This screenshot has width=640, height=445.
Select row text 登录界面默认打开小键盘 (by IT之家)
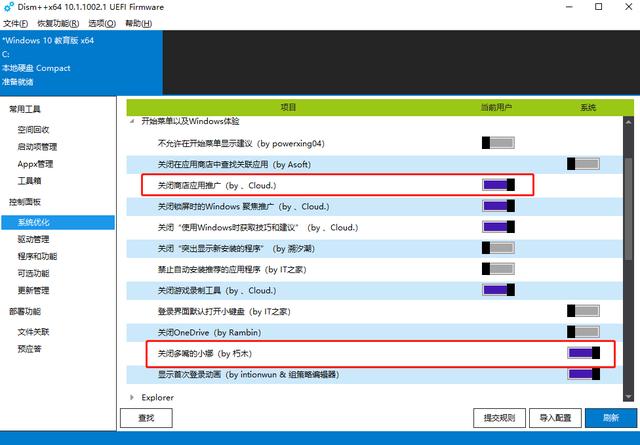[x=224, y=312]
